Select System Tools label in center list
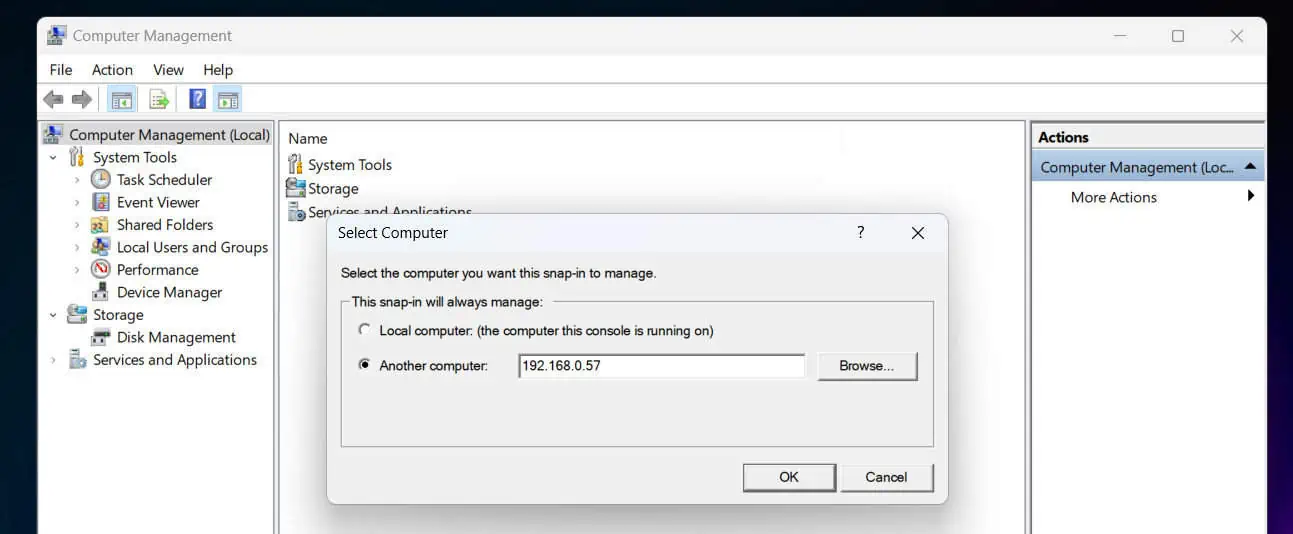 coord(350,165)
